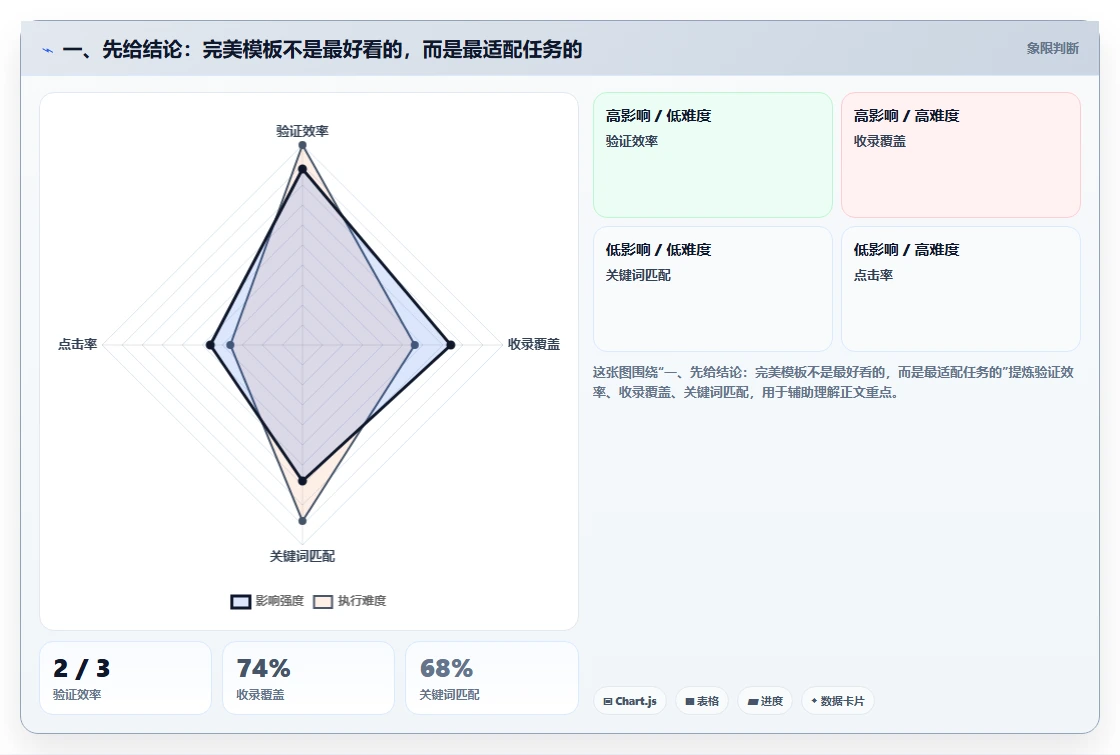Click the 68% 关键词匹配 stat card
Viewport: 1120px width, 755px height.
(491, 678)
